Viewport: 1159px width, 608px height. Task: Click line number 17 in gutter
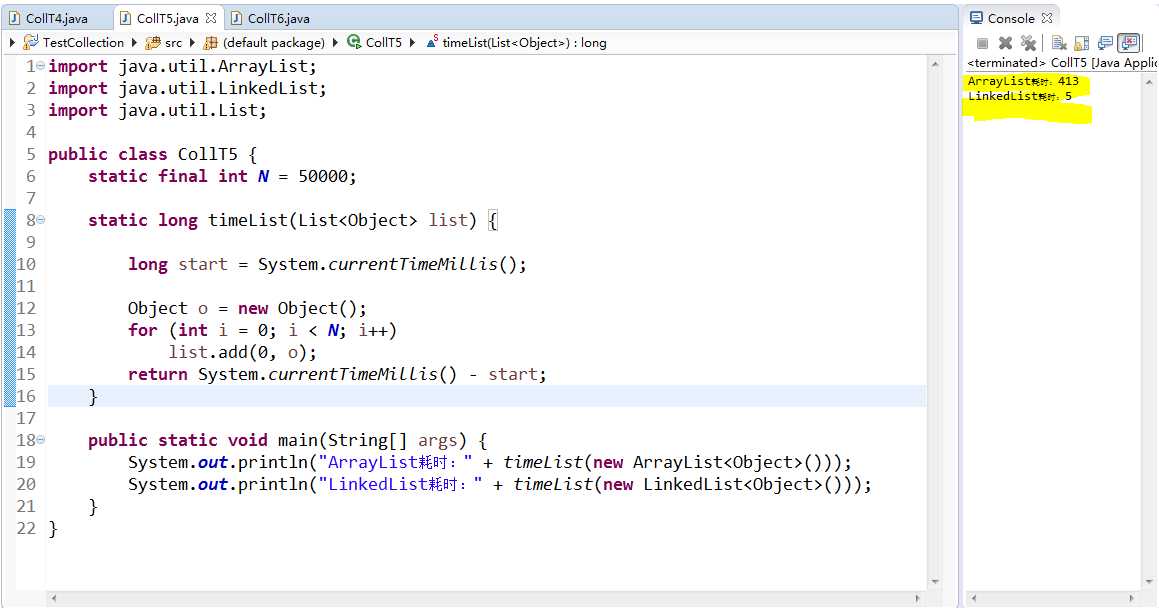tap(27, 418)
